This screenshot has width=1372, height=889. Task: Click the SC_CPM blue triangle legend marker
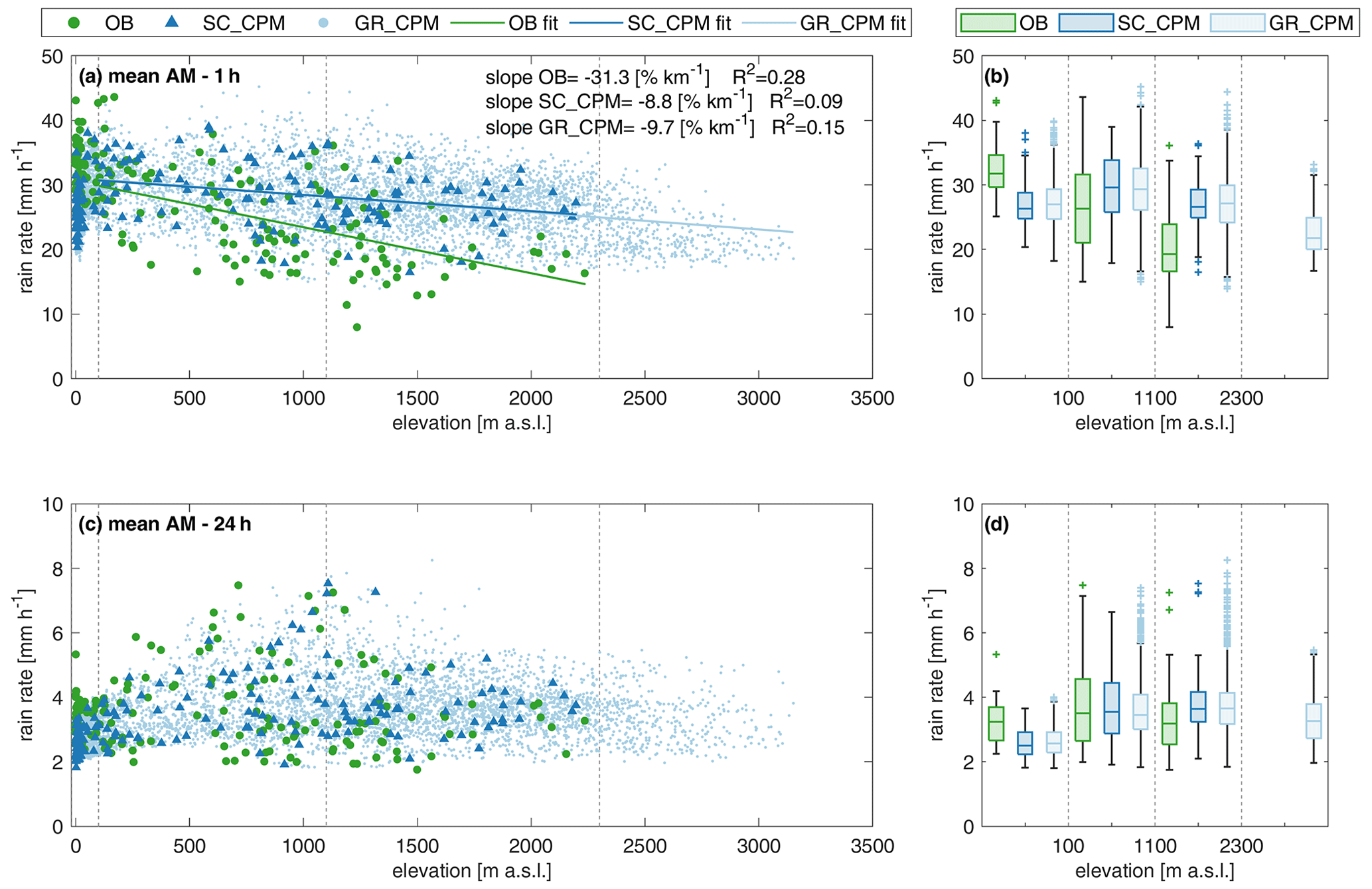tap(172, 23)
